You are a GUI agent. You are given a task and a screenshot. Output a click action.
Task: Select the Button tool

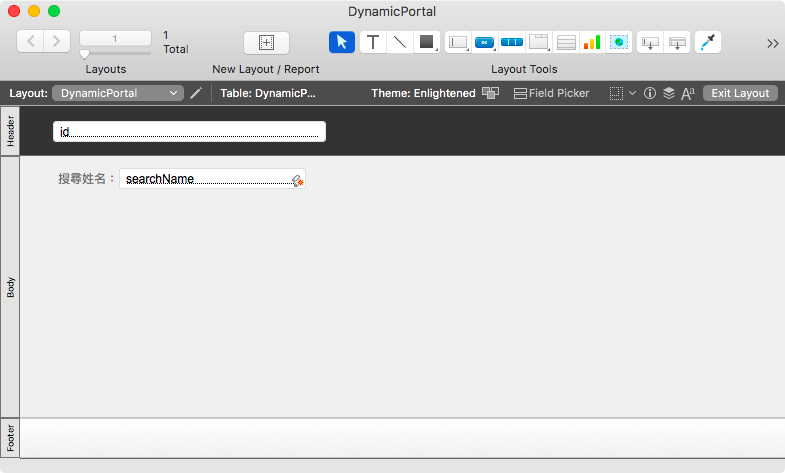(x=485, y=42)
